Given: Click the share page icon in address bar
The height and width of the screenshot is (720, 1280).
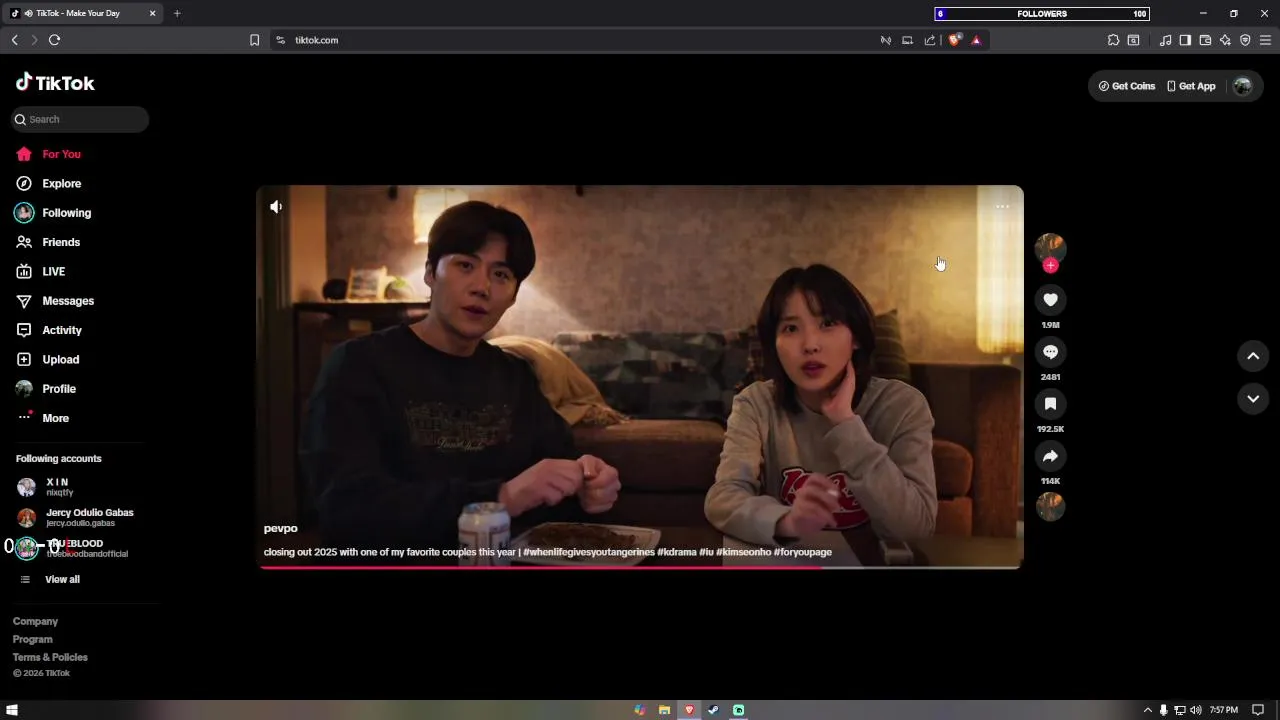Looking at the screenshot, I should point(930,40).
